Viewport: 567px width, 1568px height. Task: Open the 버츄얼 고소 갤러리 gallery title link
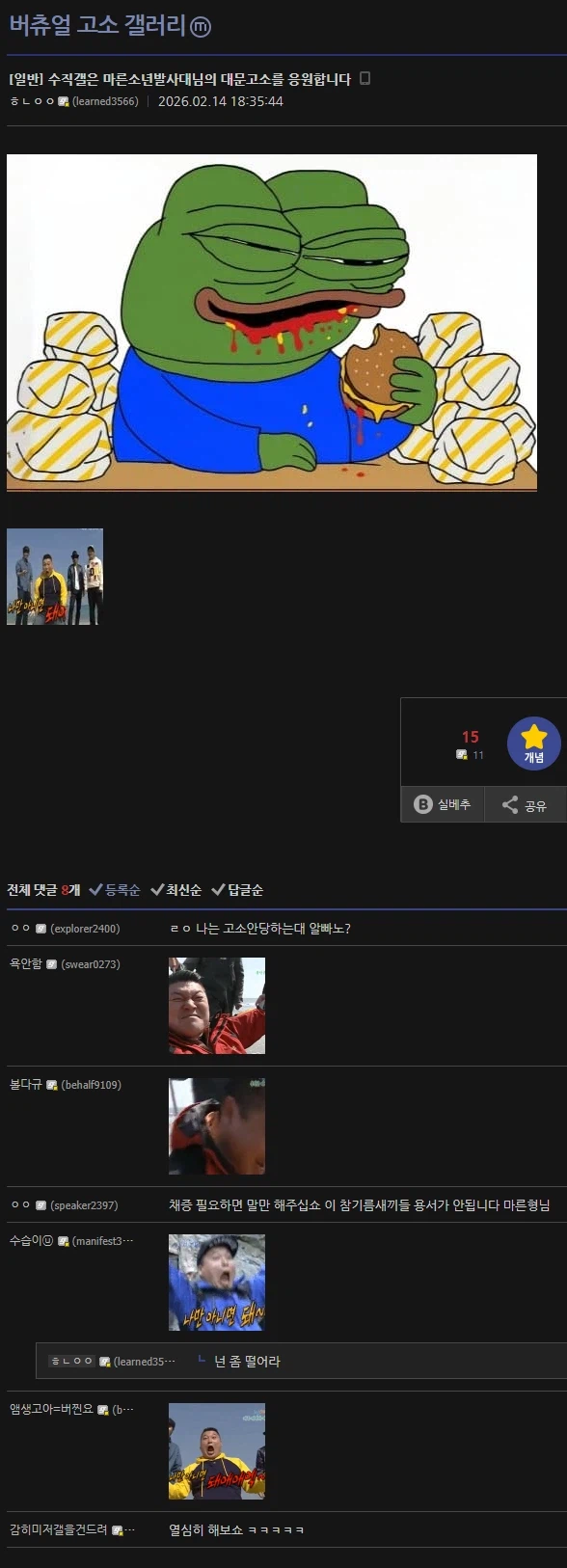[96, 25]
